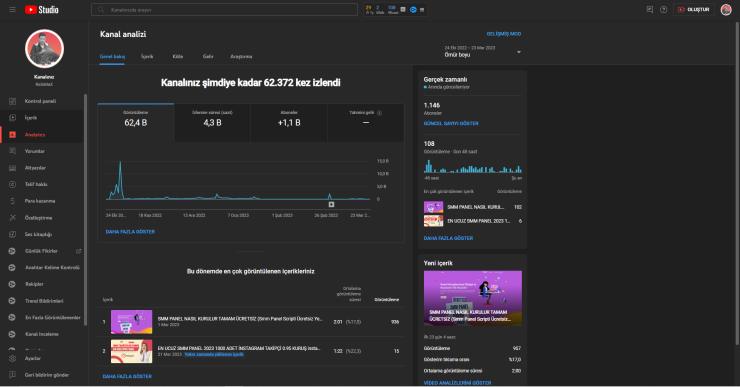Click the YouTube Studio logo
Screen dimensions: 740x387
pyautogui.click(x=42, y=9)
